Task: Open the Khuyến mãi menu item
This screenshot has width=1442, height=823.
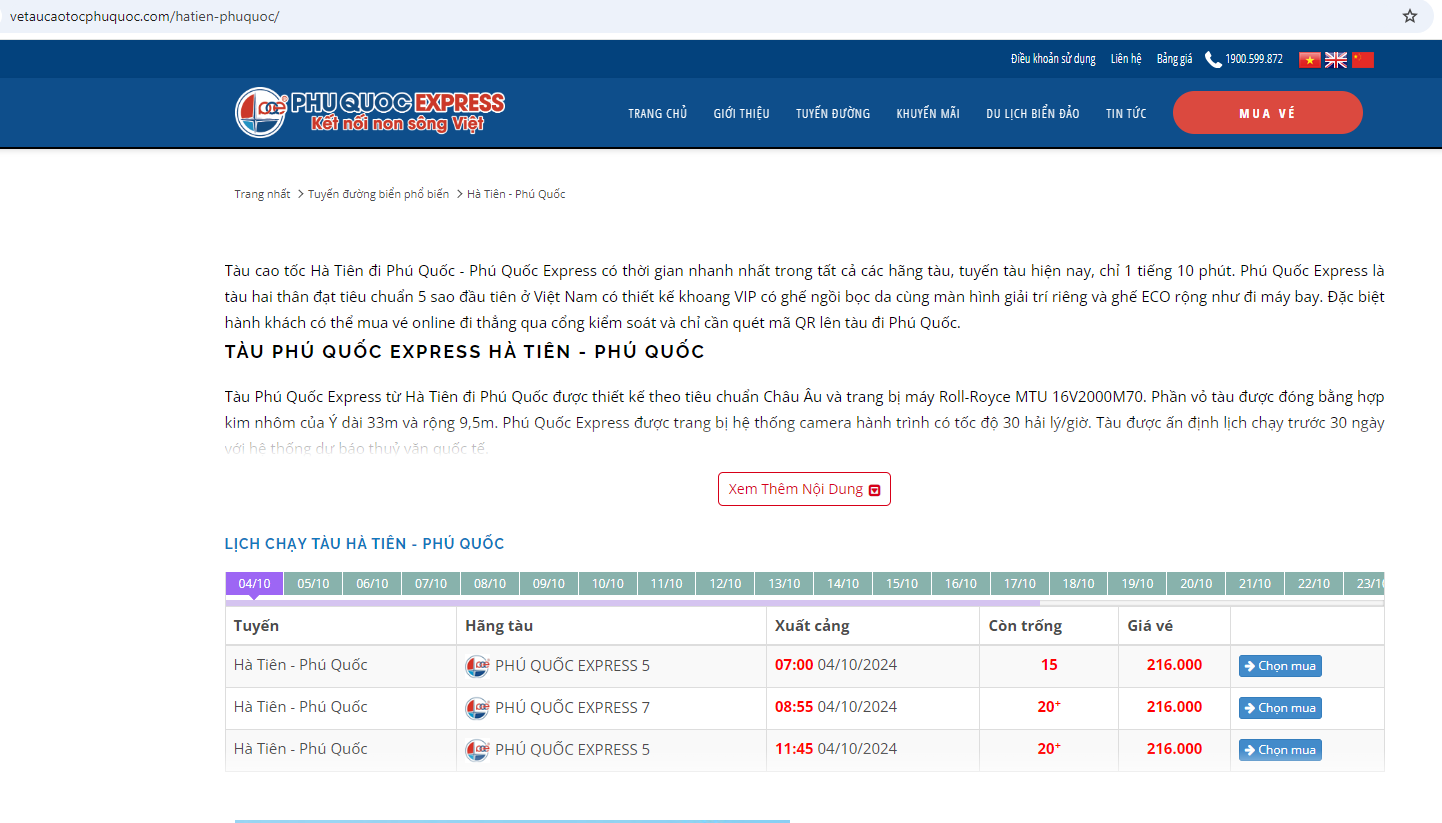Action: 928,113
